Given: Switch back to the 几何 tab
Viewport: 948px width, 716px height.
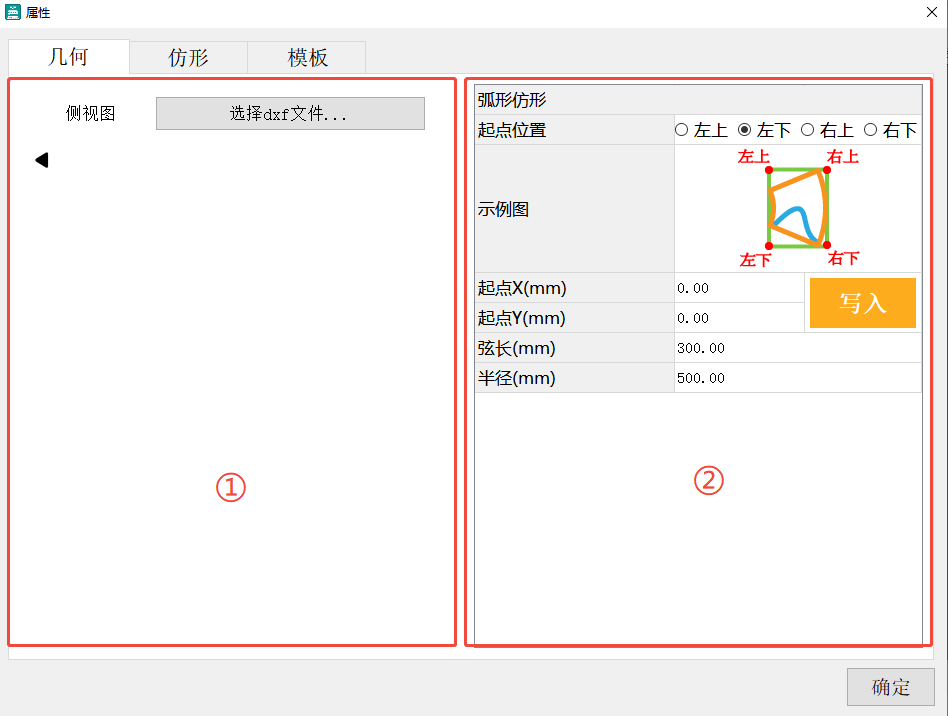Looking at the screenshot, I should 68,57.
